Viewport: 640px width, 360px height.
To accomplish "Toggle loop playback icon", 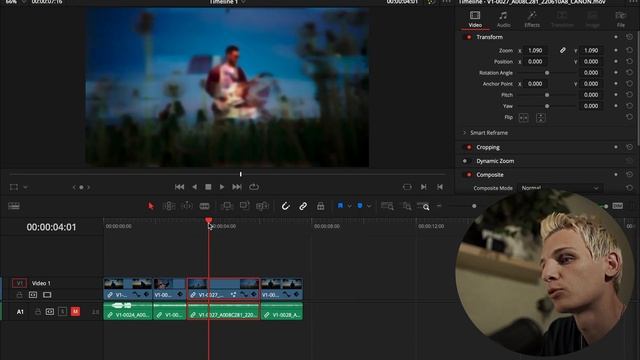I will 254,187.
